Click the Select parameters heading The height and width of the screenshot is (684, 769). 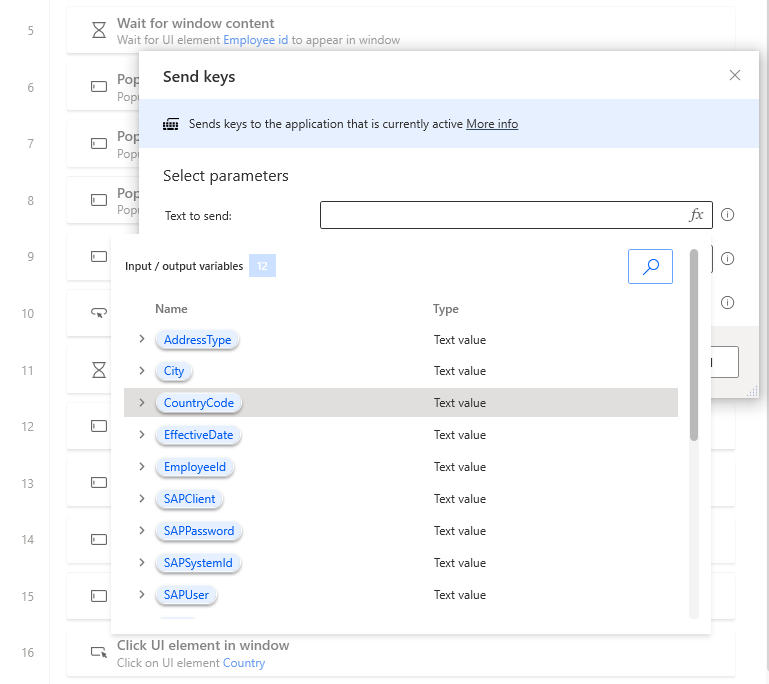click(x=226, y=176)
